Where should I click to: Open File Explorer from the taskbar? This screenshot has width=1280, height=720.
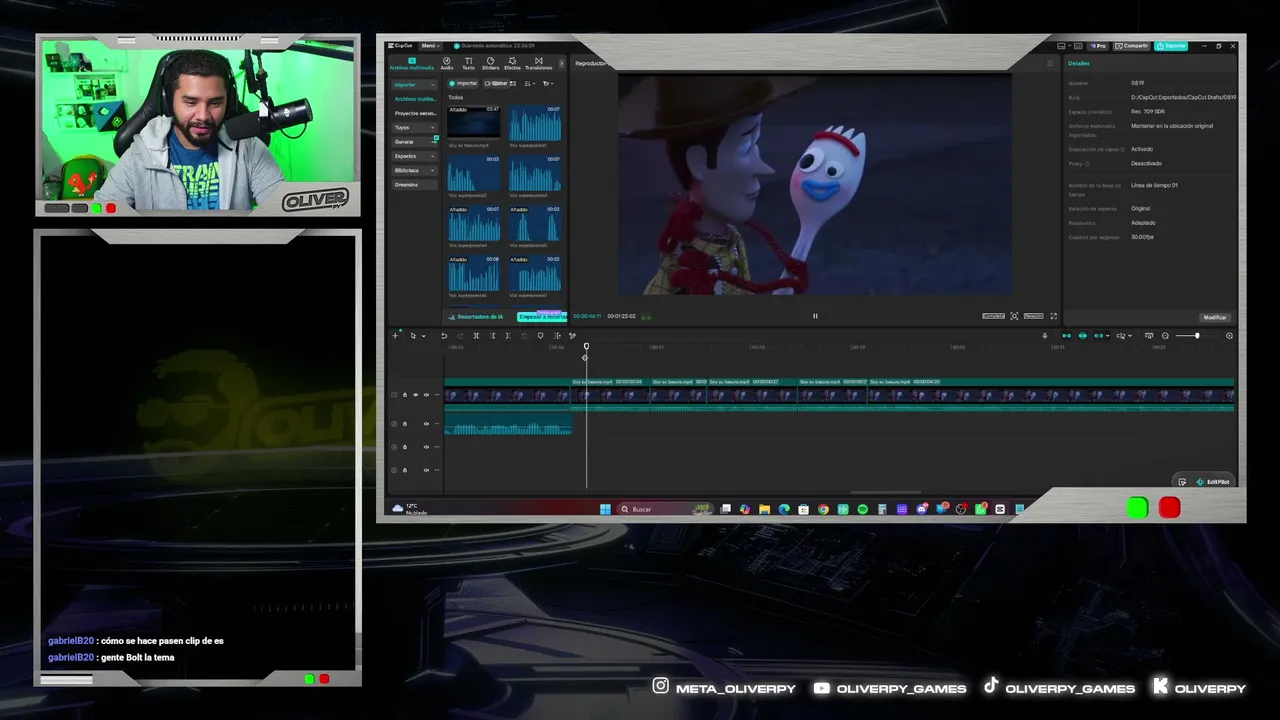(x=764, y=509)
